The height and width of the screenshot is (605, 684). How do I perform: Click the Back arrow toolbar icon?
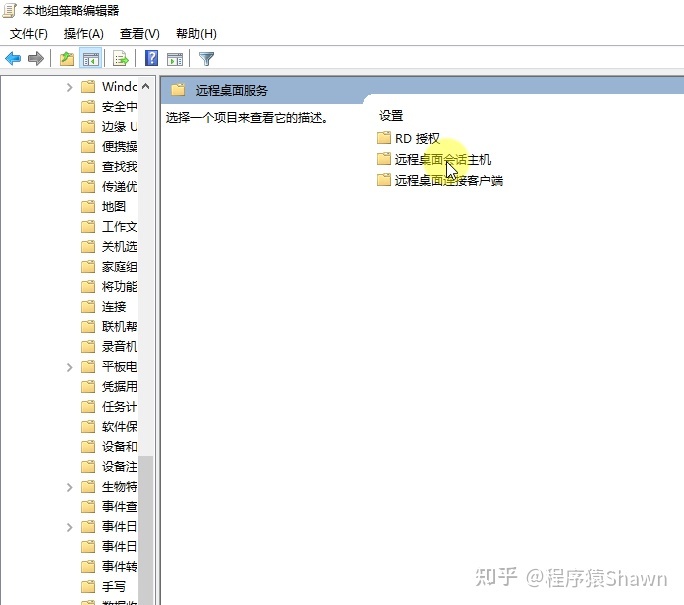tap(13, 58)
